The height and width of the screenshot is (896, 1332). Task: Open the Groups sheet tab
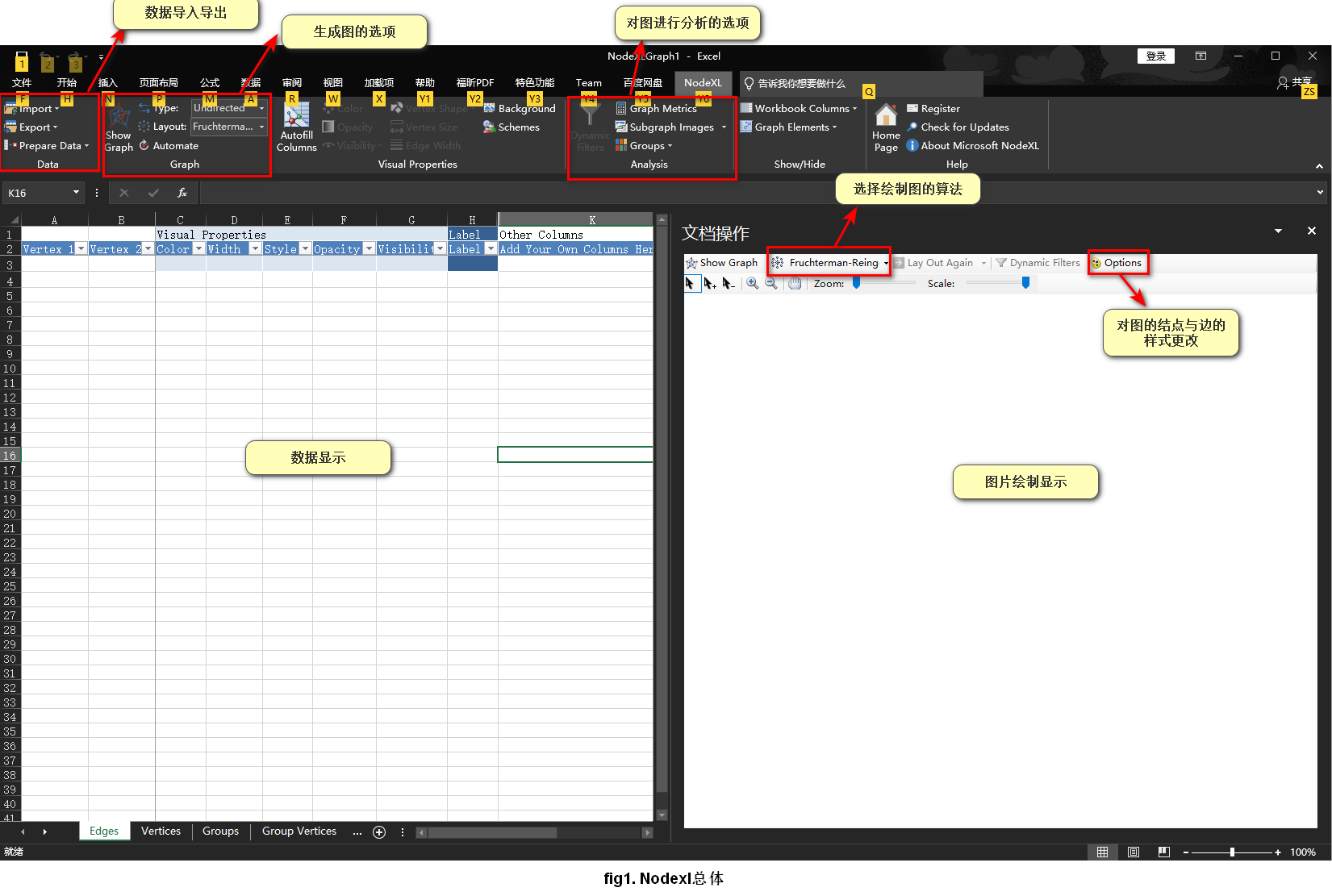[x=221, y=831]
